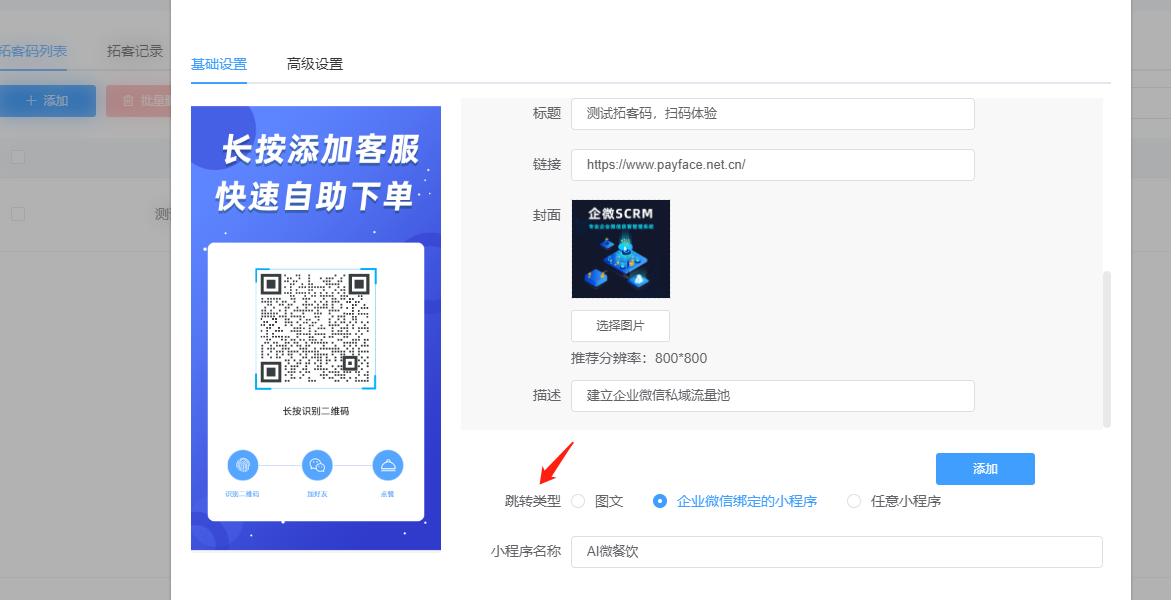Choose the 任意小程序 radio option
The width and height of the screenshot is (1171, 600).
pos(854,501)
